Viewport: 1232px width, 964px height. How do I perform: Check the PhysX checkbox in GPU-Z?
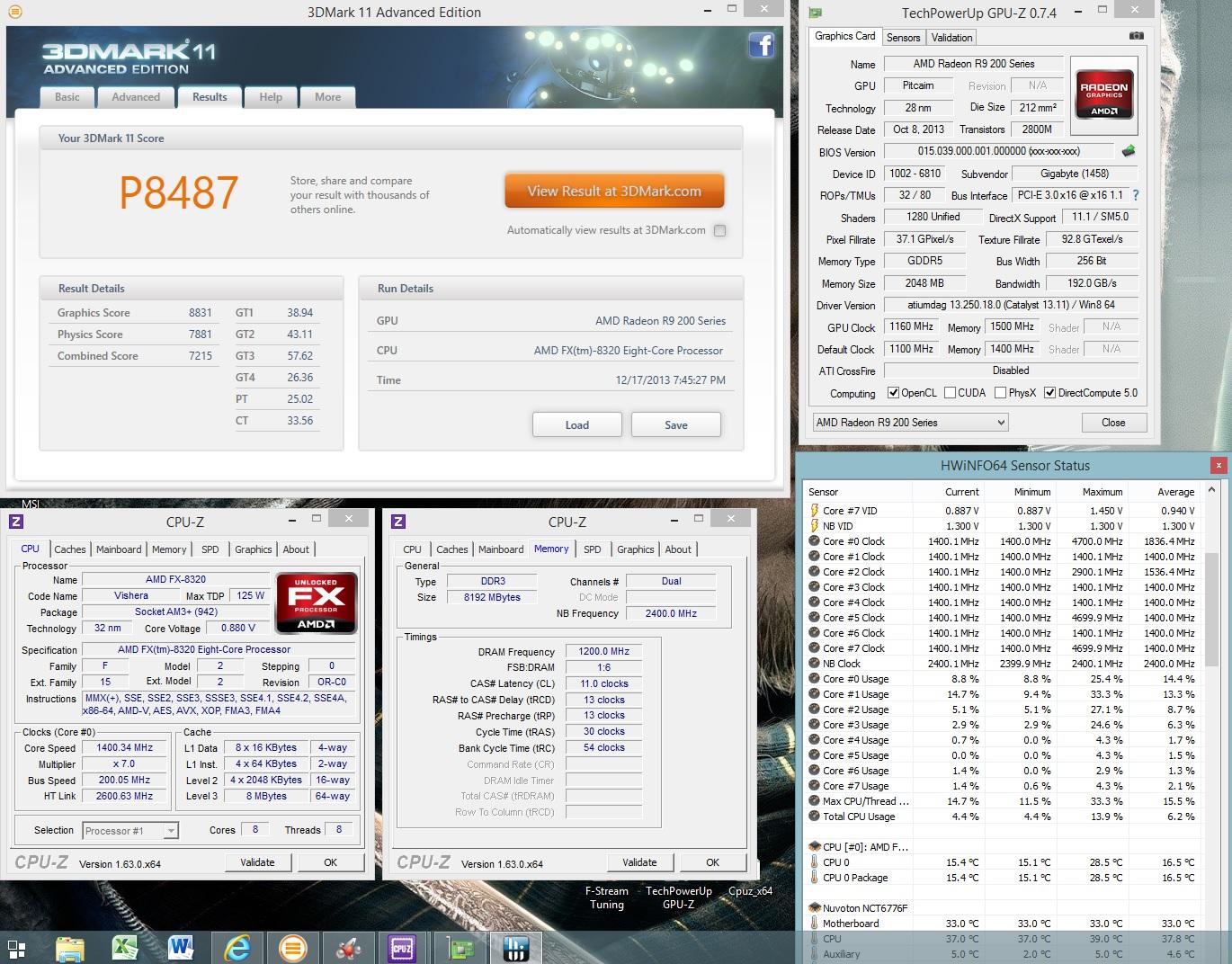(1001, 393)
